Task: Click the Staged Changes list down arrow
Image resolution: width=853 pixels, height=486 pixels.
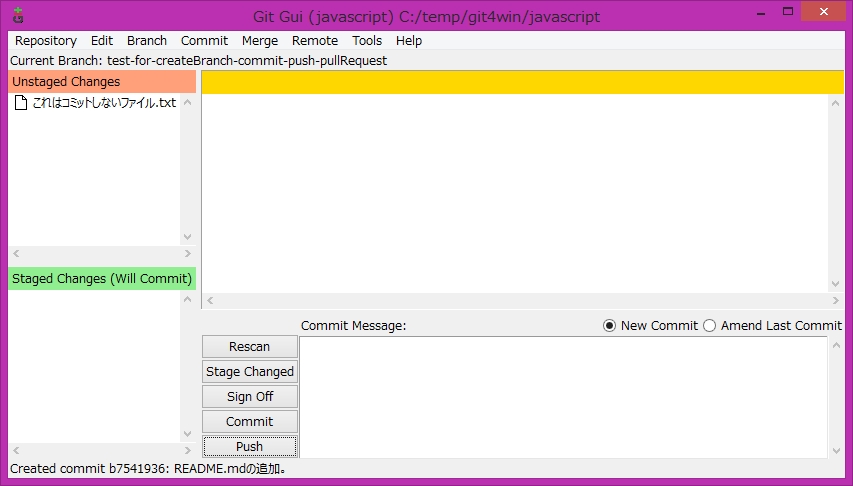Action: pyautogui.click(x=188, y=434)
